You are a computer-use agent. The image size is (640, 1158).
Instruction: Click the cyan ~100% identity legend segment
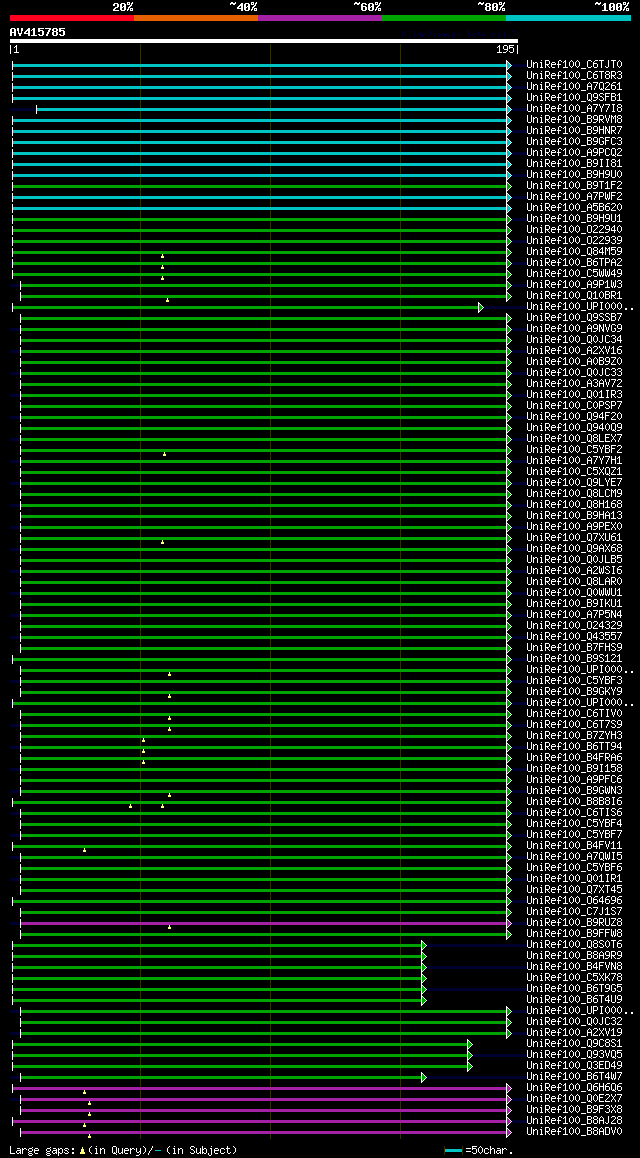568,17
